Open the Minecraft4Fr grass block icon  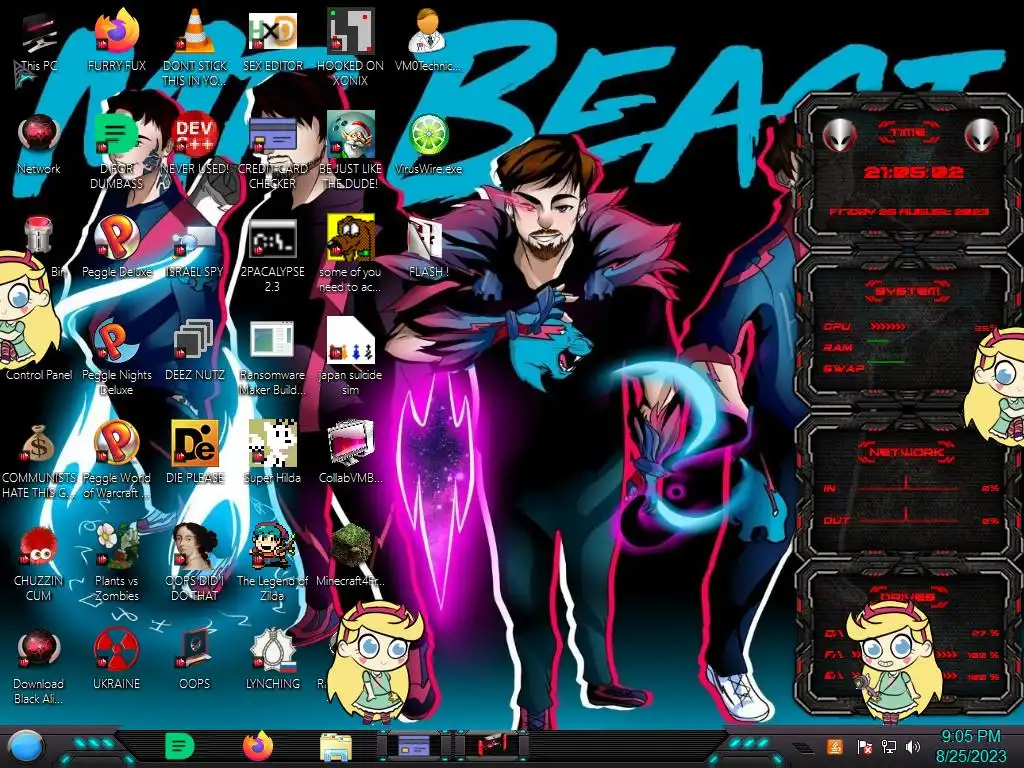(350, 555)
